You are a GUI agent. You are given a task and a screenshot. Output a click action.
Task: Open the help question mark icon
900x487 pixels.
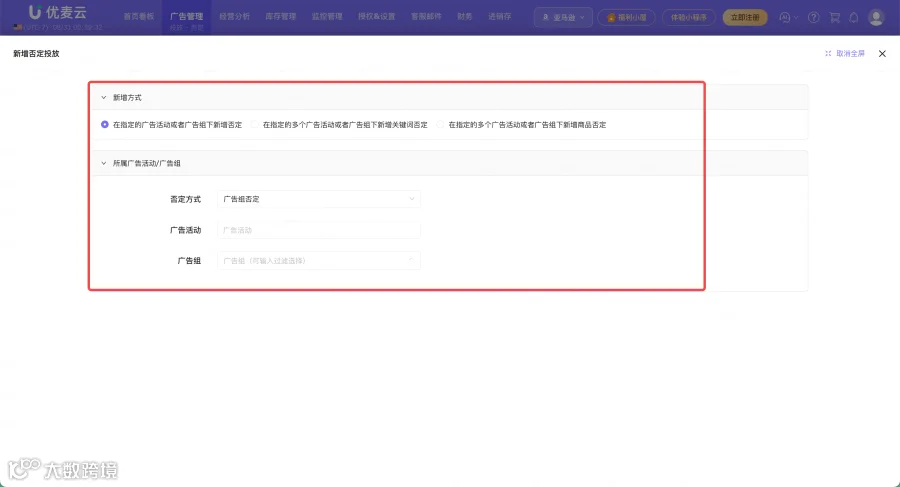pyautogui.click(x=813, y=17)
